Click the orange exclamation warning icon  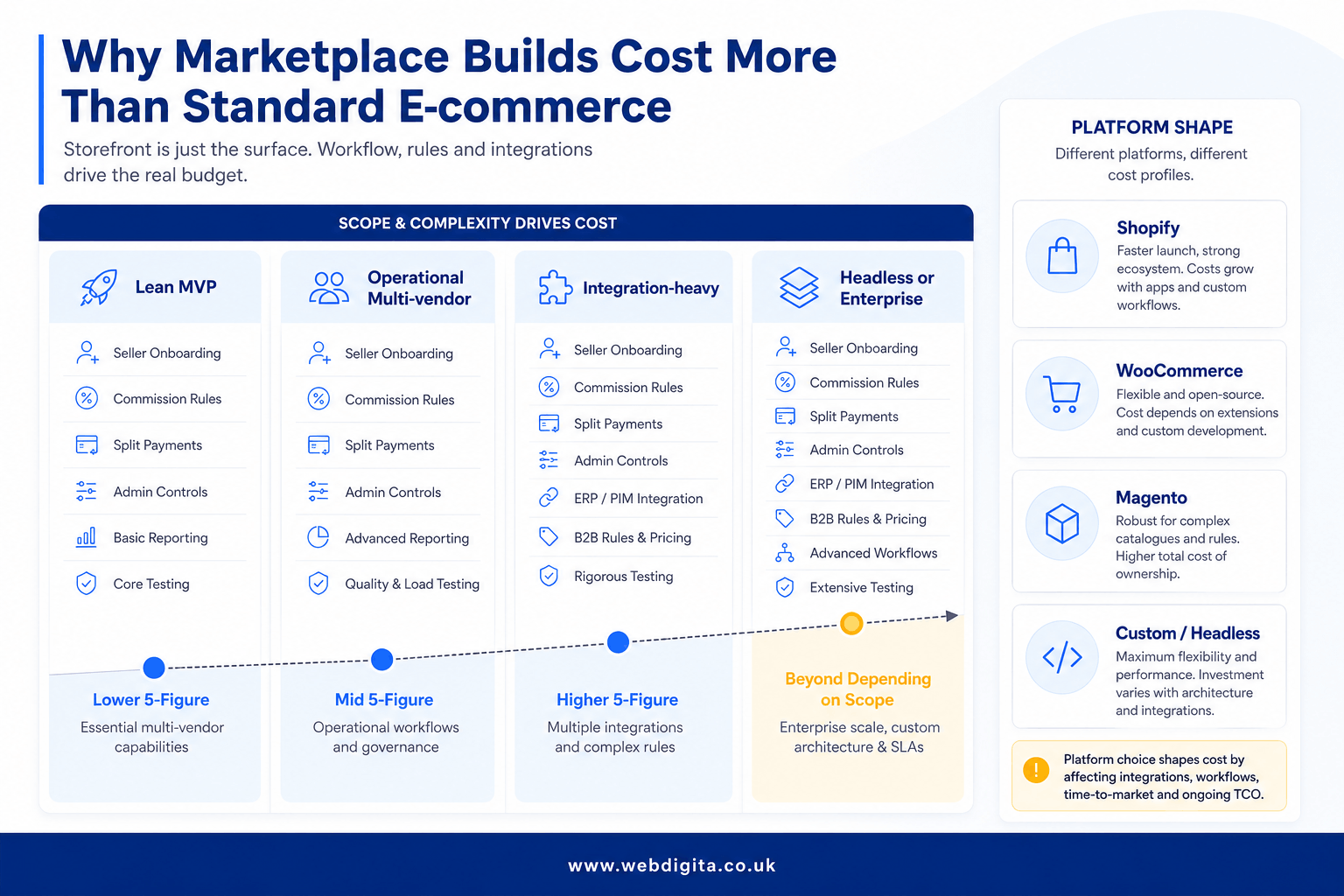click(x=1036, y=770)
